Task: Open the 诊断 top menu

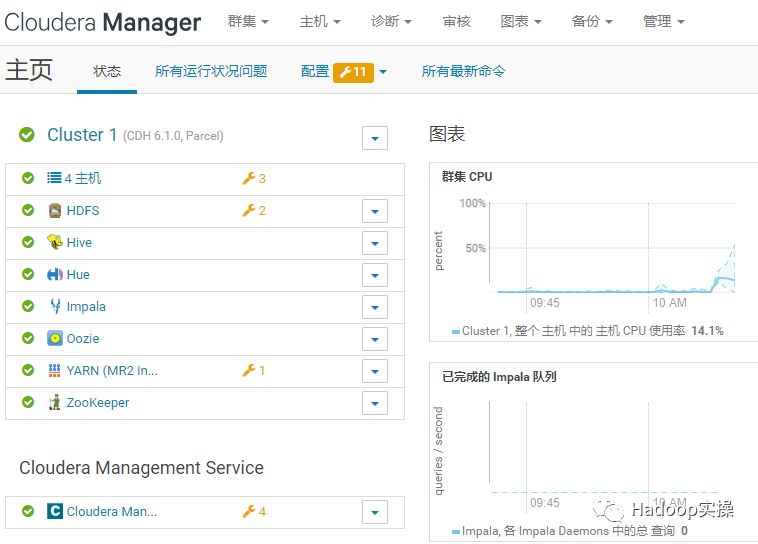Action: click(391, 22)
